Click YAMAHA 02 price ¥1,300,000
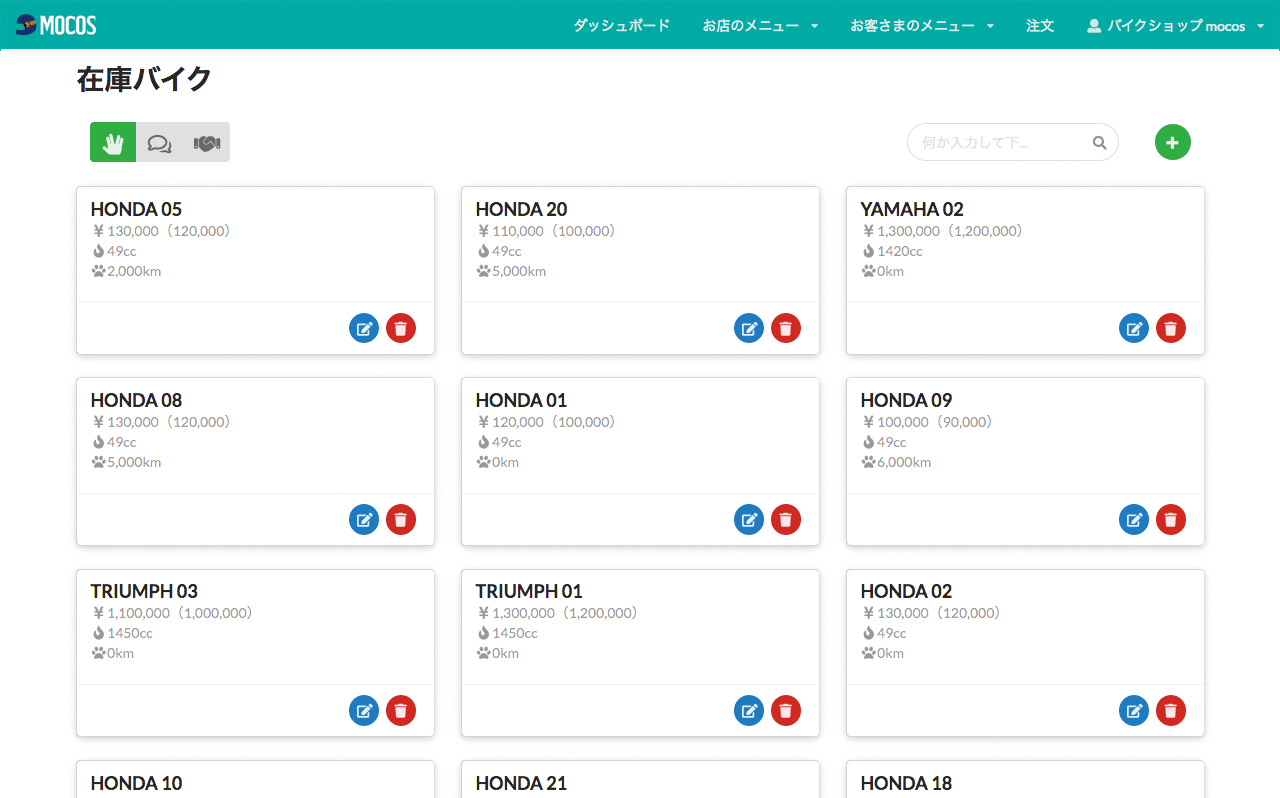Image resolution: width=1280 pixels, height=798 pixels. pyautogui.click(x=901, y=231)
